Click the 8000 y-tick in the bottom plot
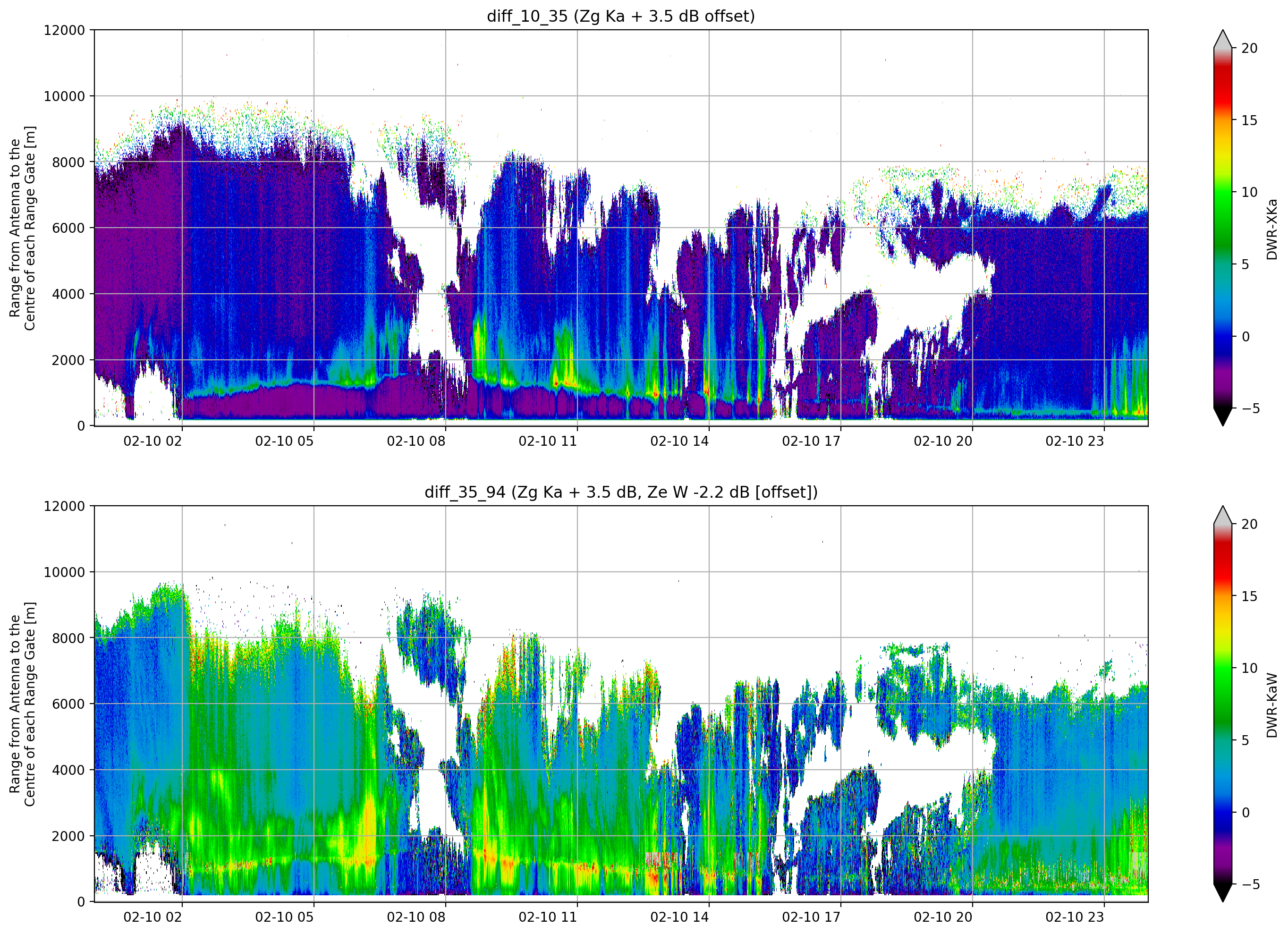 [68, 638]
